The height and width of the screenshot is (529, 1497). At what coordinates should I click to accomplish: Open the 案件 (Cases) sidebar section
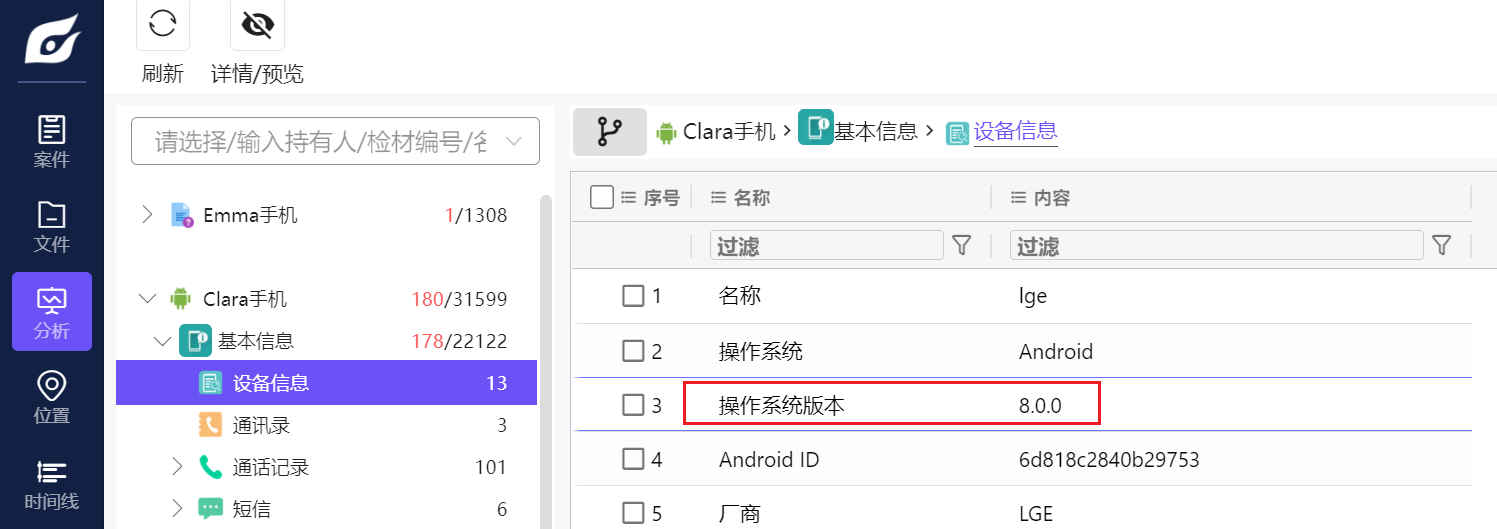tap(52, 141)
